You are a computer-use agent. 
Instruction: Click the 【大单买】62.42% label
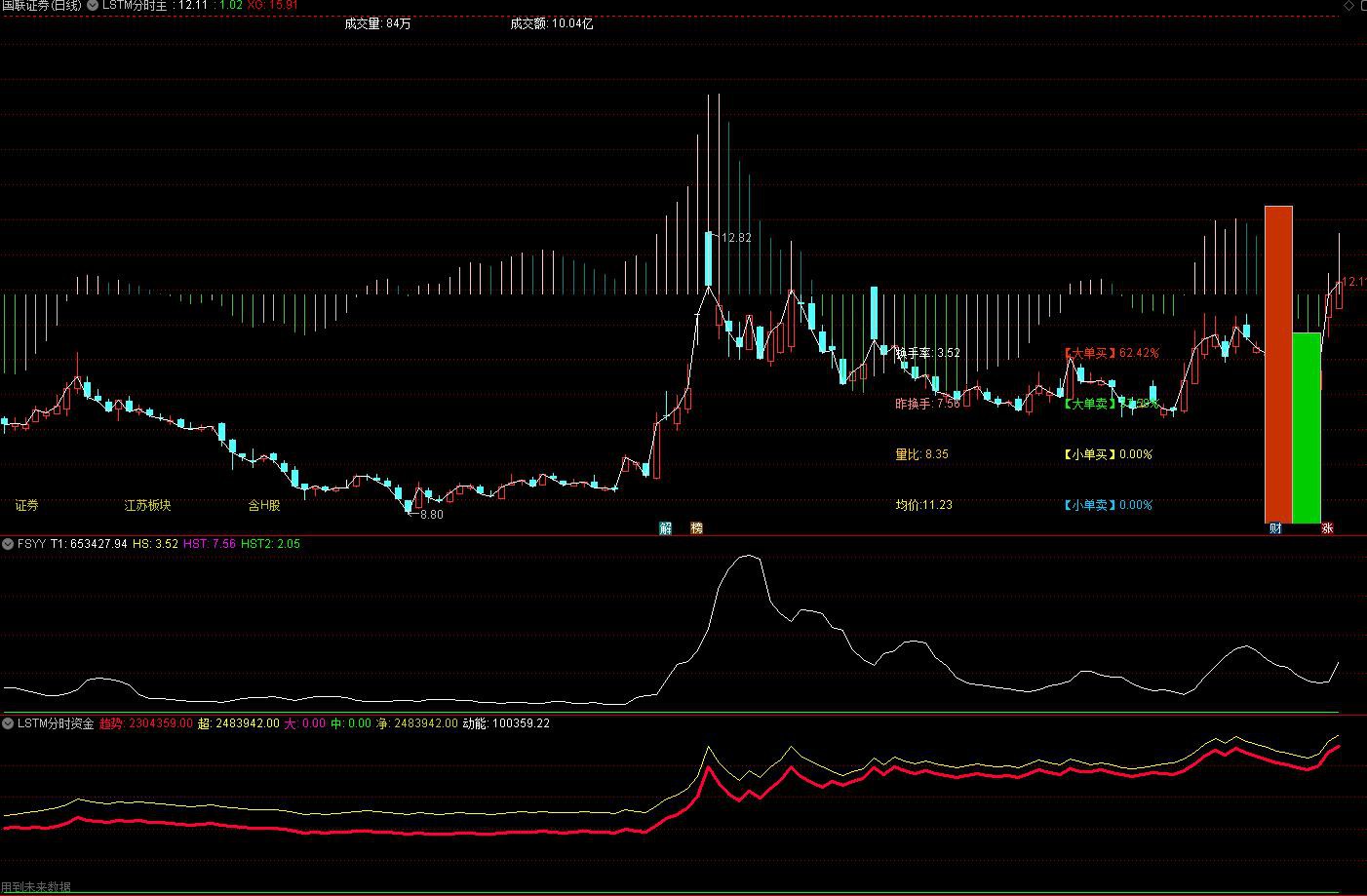1111,353
